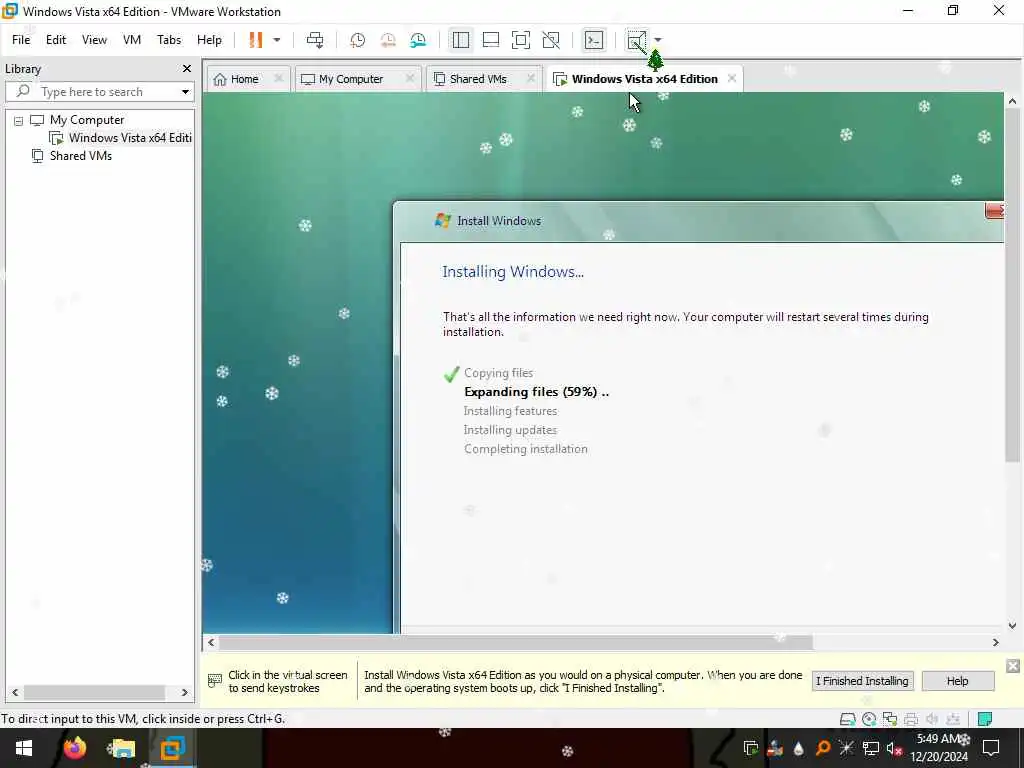The height and width of the screenshot is (768, 1024).
Task: Close the Home tab
Action: click(279, 78)
